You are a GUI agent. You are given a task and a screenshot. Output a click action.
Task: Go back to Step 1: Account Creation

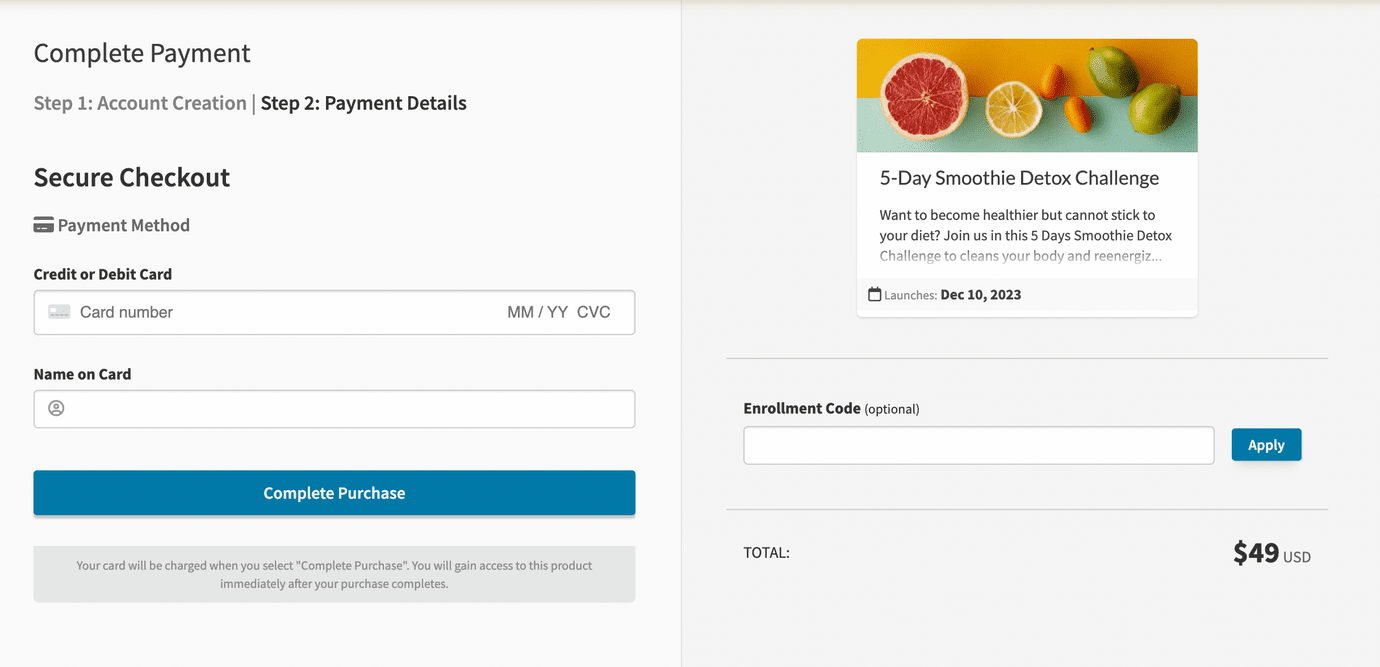click(140, 103)
